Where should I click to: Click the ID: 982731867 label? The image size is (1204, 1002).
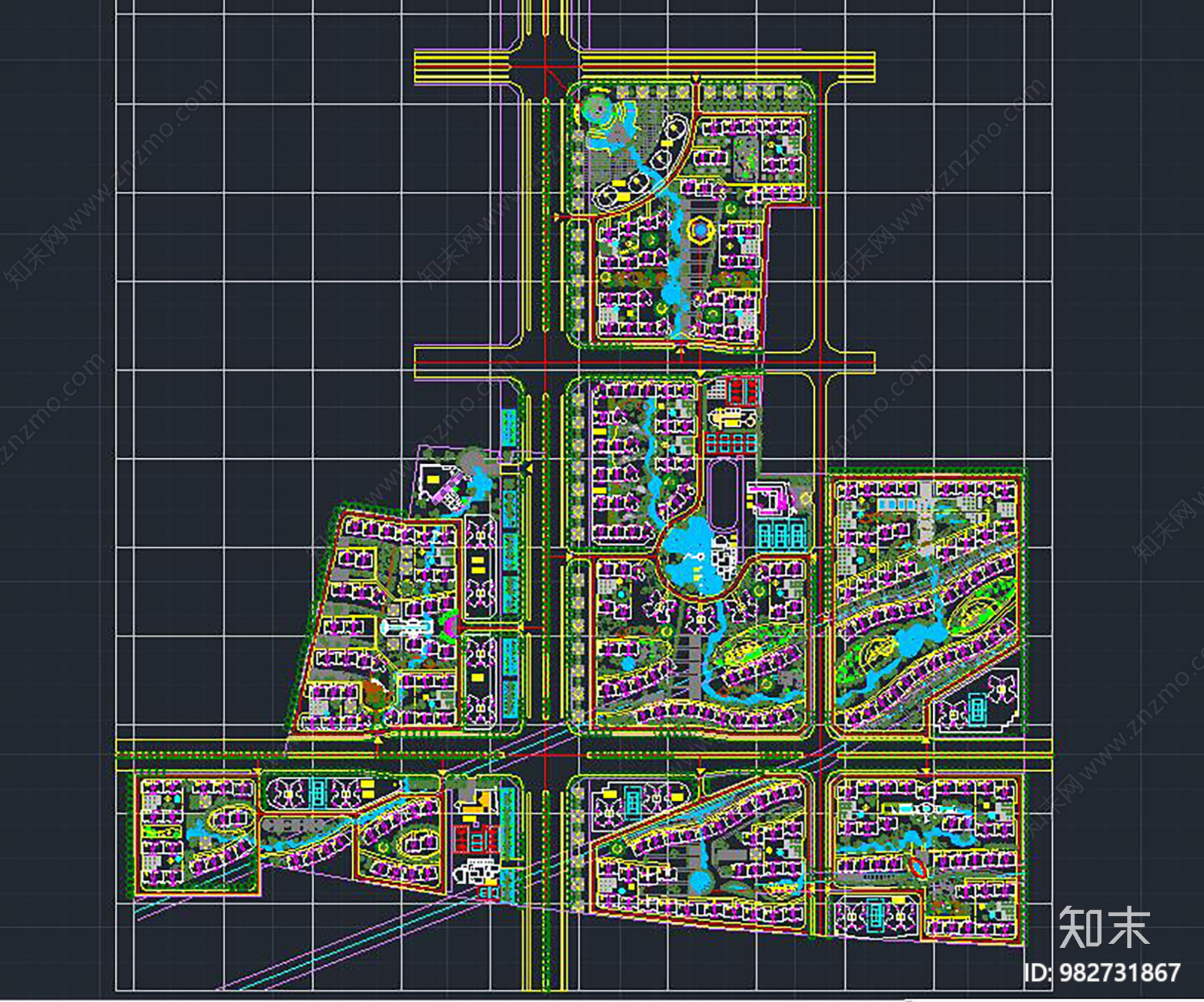point(1102,973)
